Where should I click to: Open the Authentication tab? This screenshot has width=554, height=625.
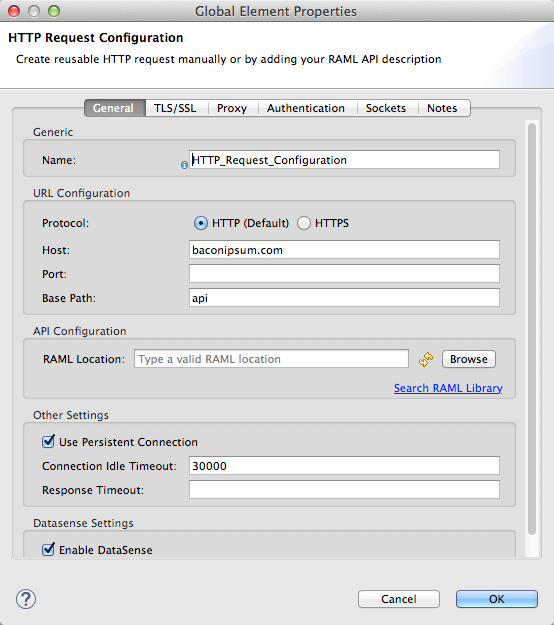tap(306, 108)
